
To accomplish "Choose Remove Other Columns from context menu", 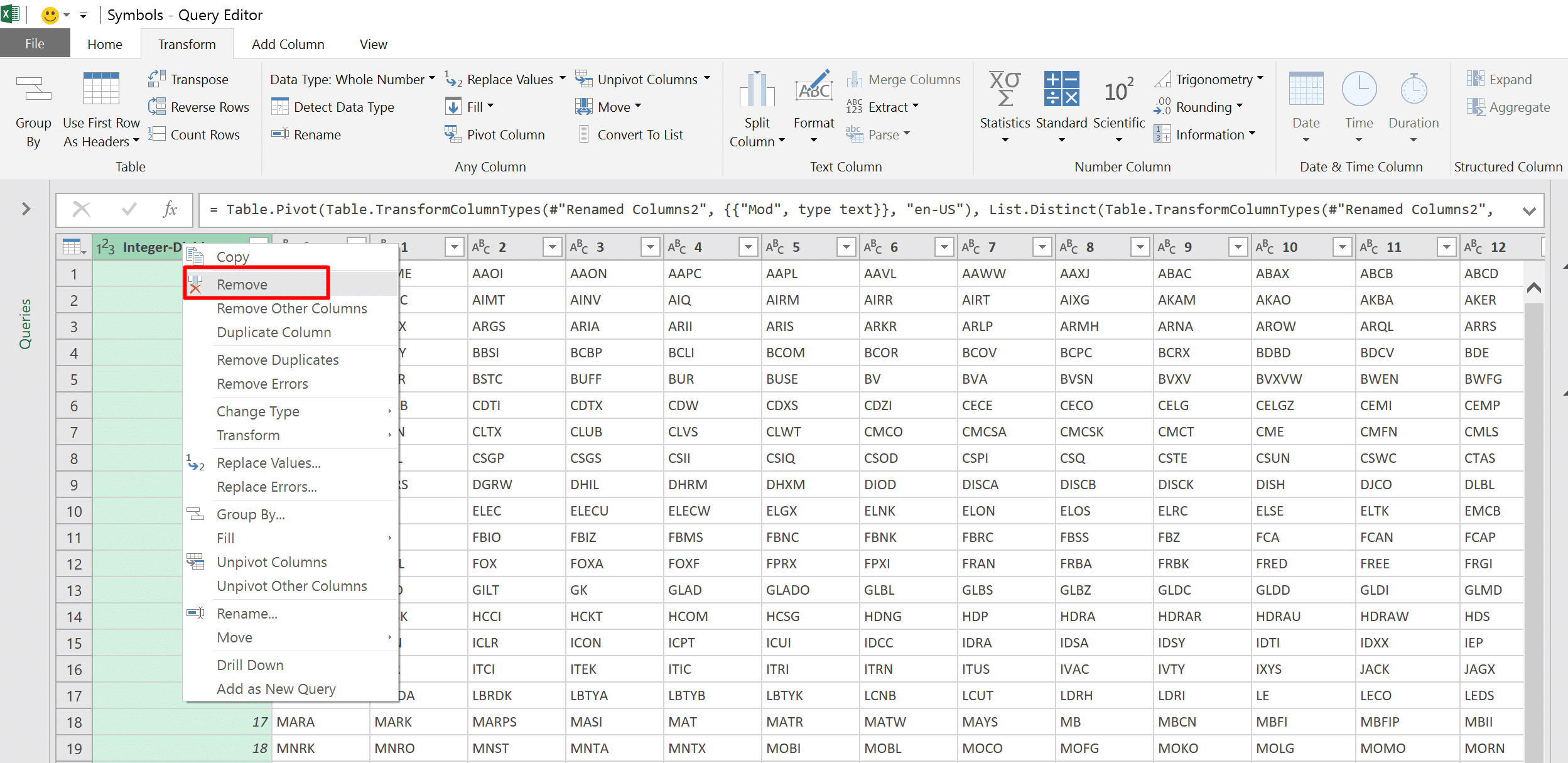I will [x=291, y=308].
